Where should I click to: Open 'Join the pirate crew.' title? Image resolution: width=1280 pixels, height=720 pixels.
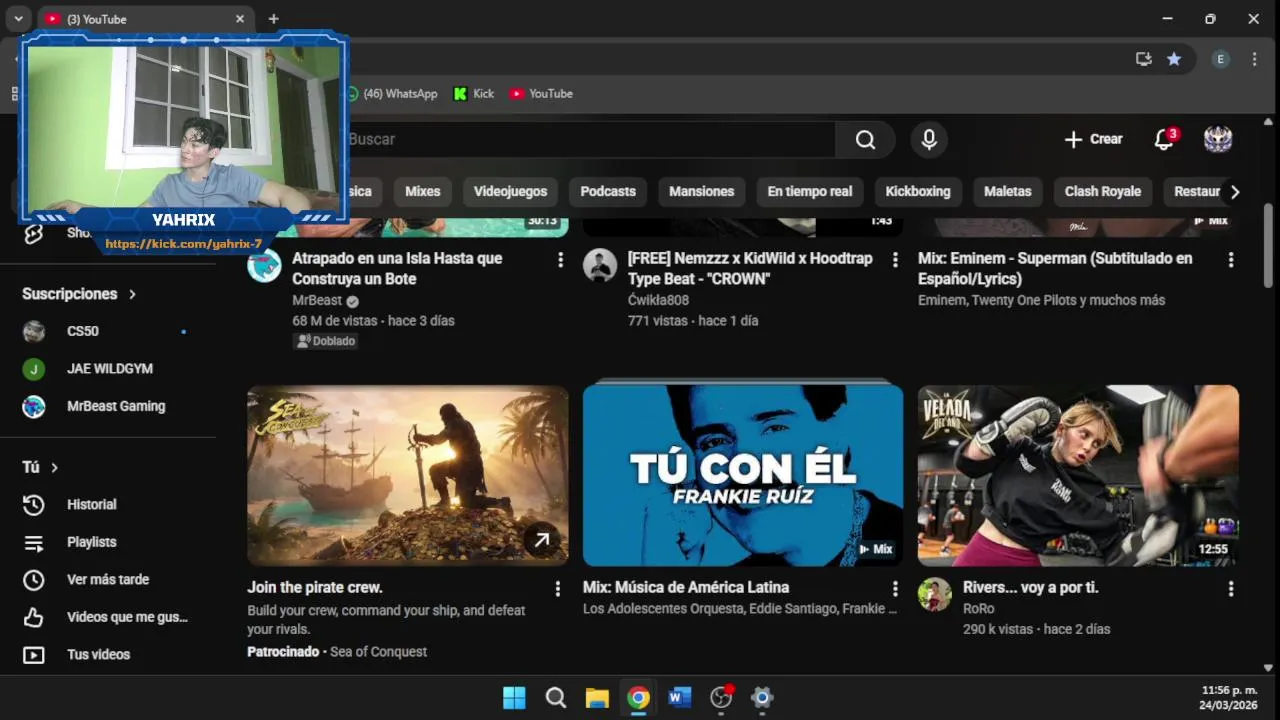coord(315,588)
